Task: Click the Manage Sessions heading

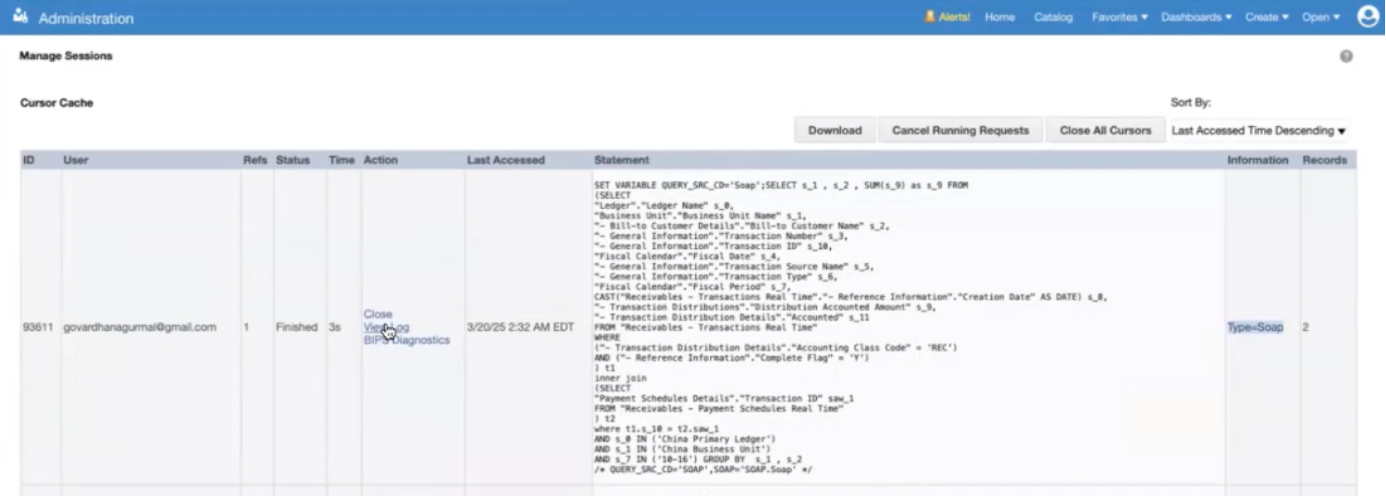Action: 66,56
